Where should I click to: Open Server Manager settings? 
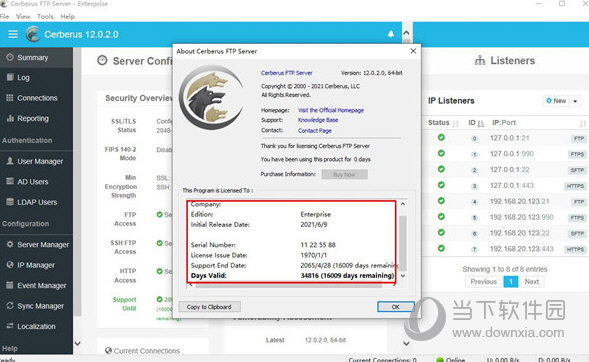point(36,244)
